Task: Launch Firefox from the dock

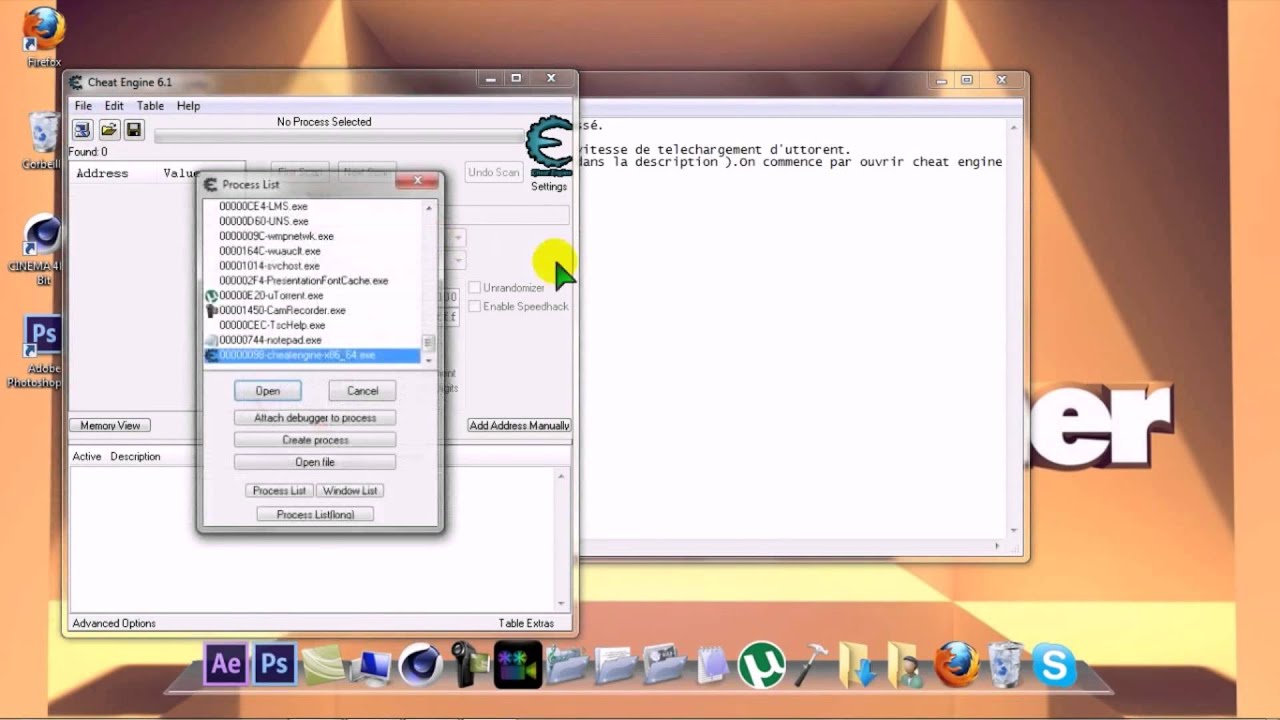Action: pos(956,665)
